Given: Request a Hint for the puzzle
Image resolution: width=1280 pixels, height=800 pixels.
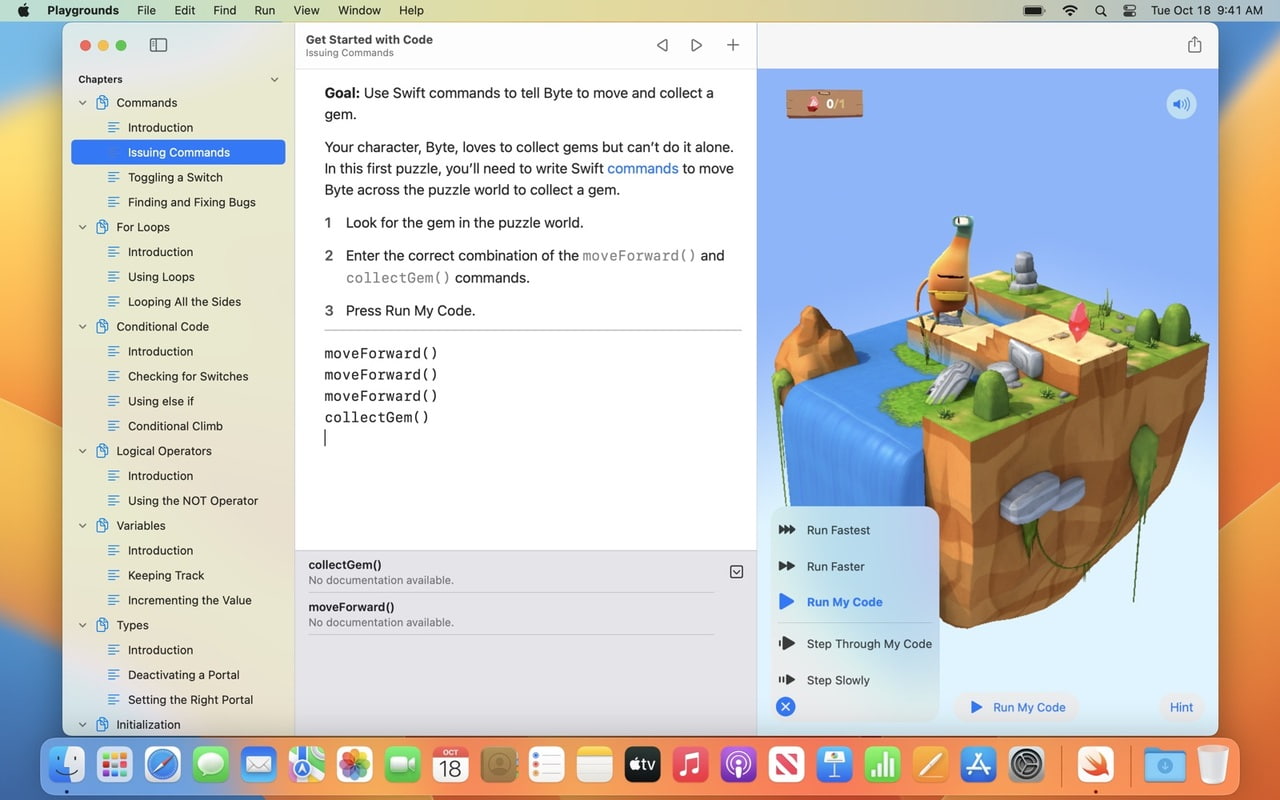Looking at the screenshot, I should coord(1181,707).
